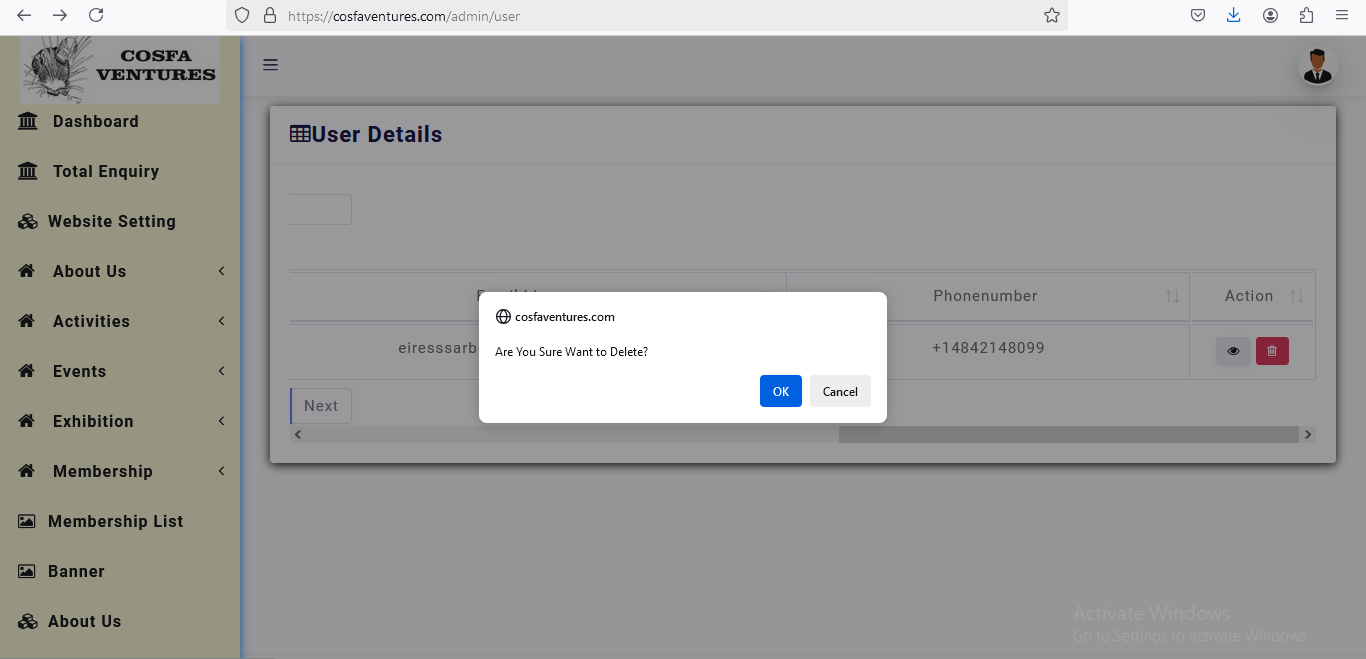Click the Banner image icon in sidebar
The height and width of the screenshot is (659, 1366).
click(27, 571)
